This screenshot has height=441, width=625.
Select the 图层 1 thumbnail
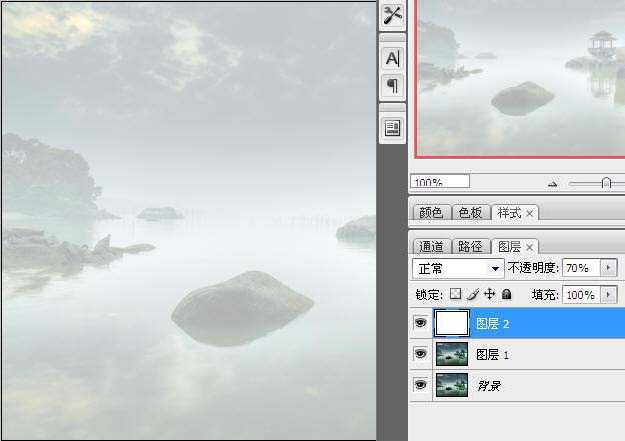[452, 354]
